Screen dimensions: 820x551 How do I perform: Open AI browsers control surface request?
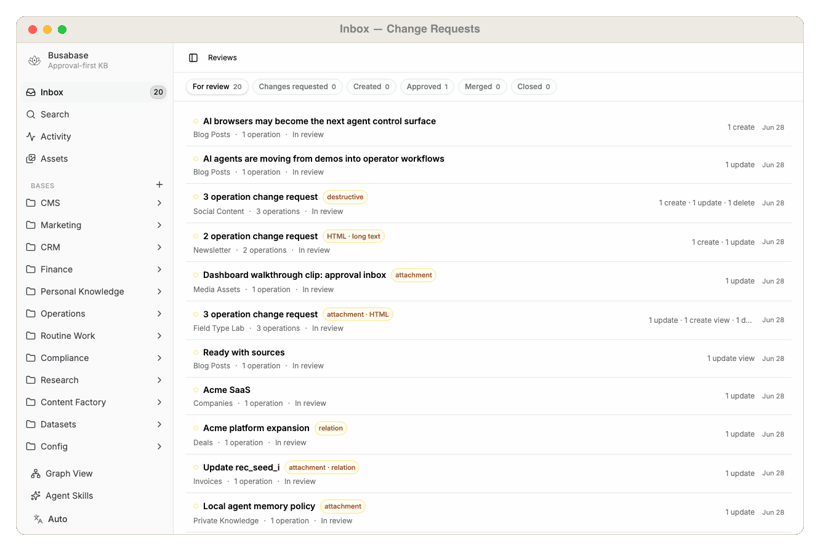[488, 128]
